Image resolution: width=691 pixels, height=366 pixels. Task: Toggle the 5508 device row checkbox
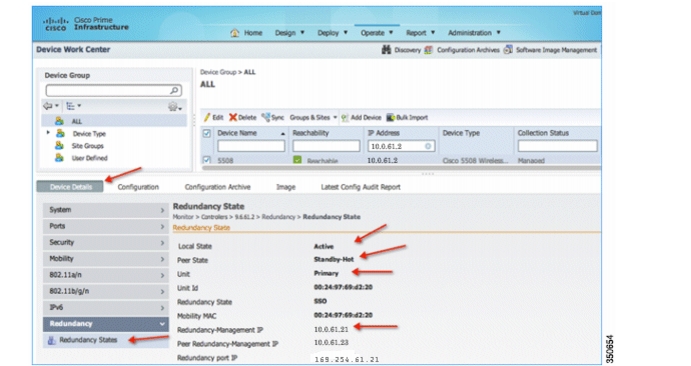click(x=206, y=160)
